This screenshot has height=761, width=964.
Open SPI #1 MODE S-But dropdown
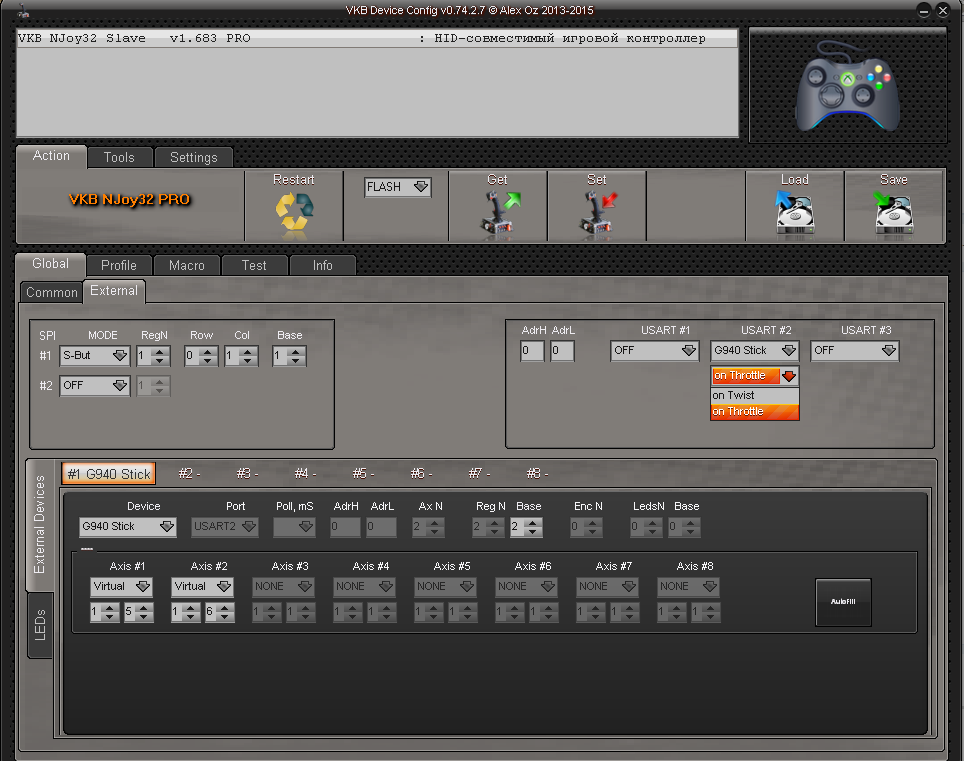click(x=95, y=355)
